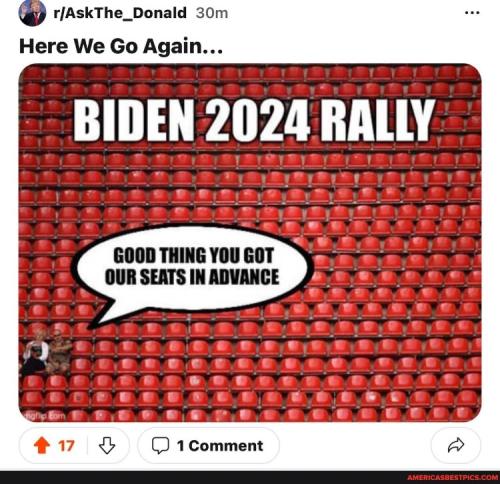Image resolution: width=500 pixels, height=484 pixels.
Task: Click the comment speech bubble icon
Action: [x=160, y=446]
